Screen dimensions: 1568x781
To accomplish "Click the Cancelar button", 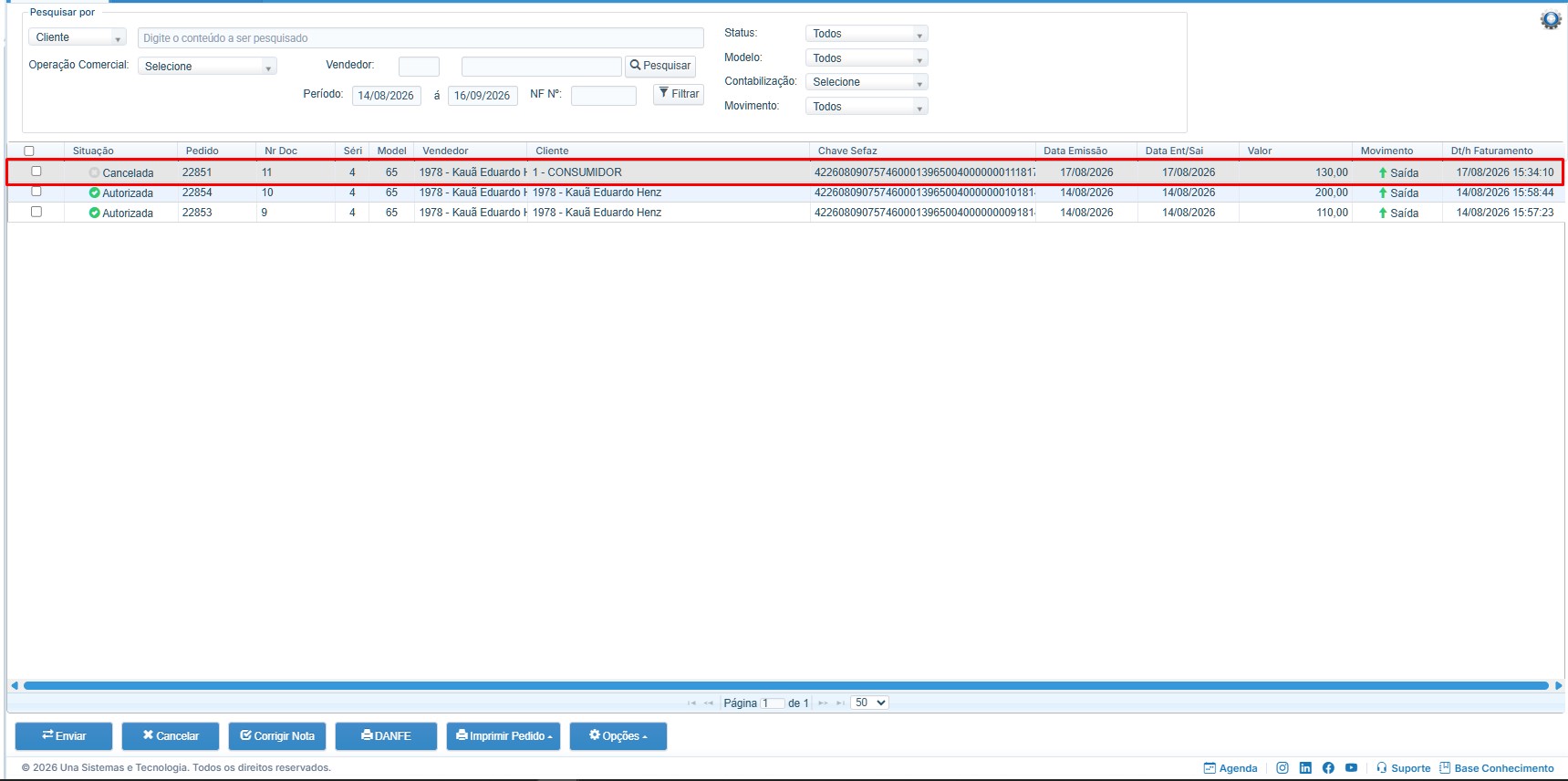I will tap(171, 736).
